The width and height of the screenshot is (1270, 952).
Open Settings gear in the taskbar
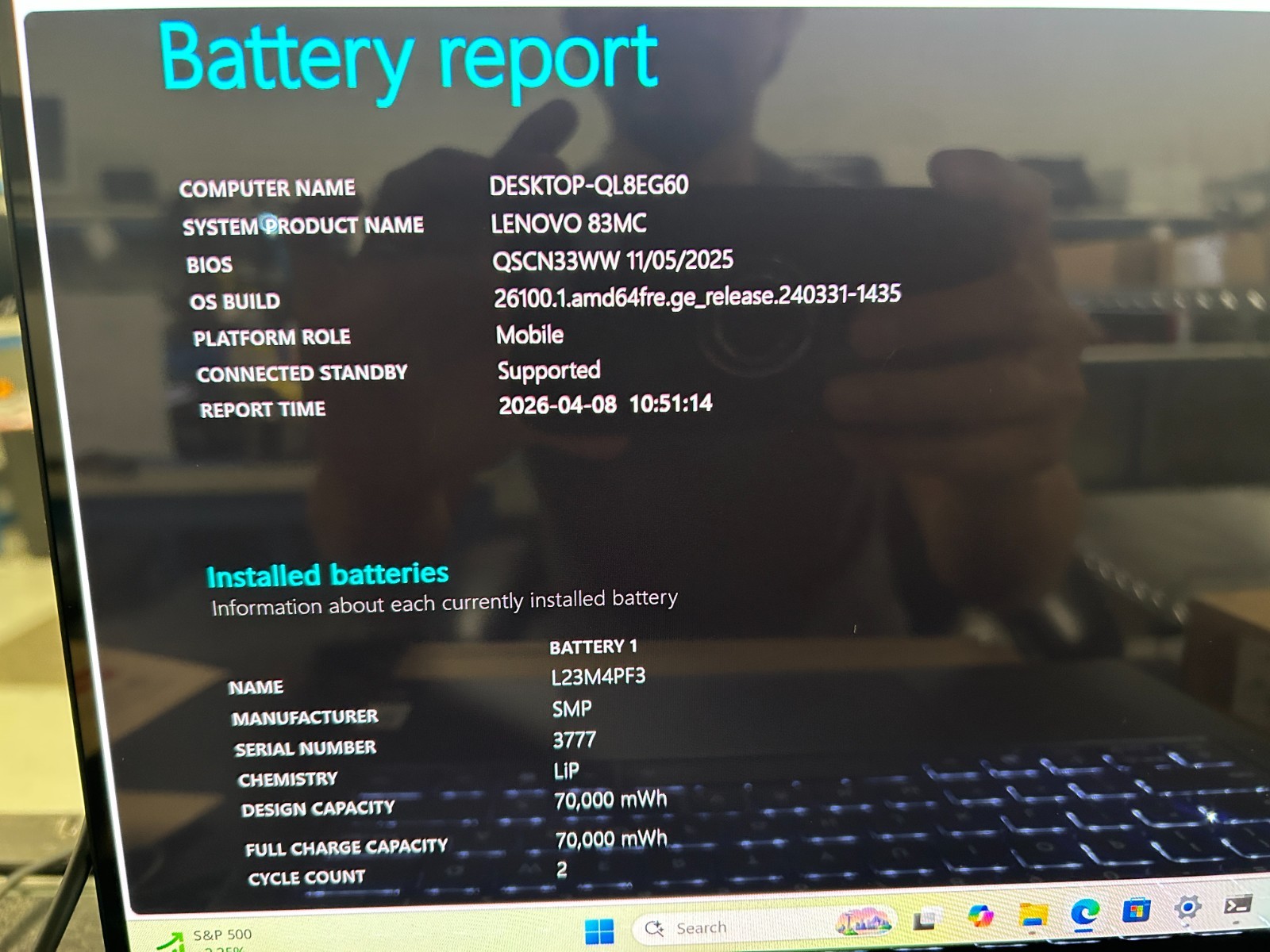coord(1187,907)
